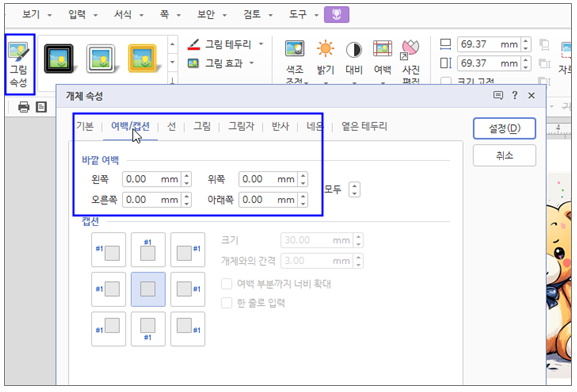Switch to the 여백/캡션 tab
This screenshot has width=577, height=392.
click(x=130, y=126)
